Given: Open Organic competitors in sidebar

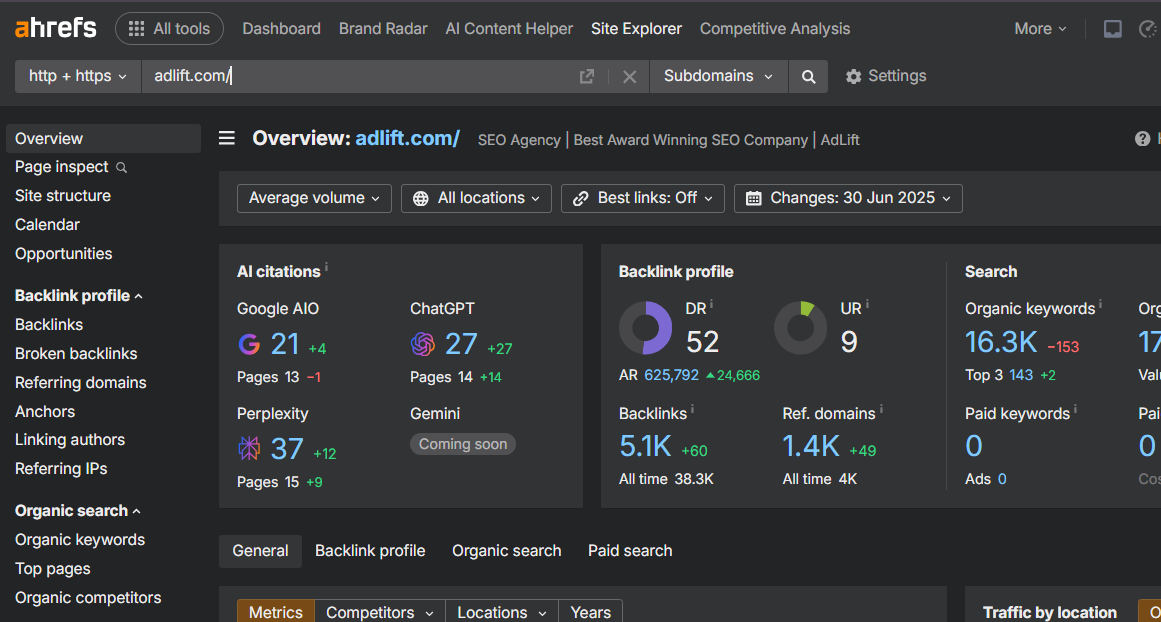Looking at the screenshot, I should tap(88, 598).
